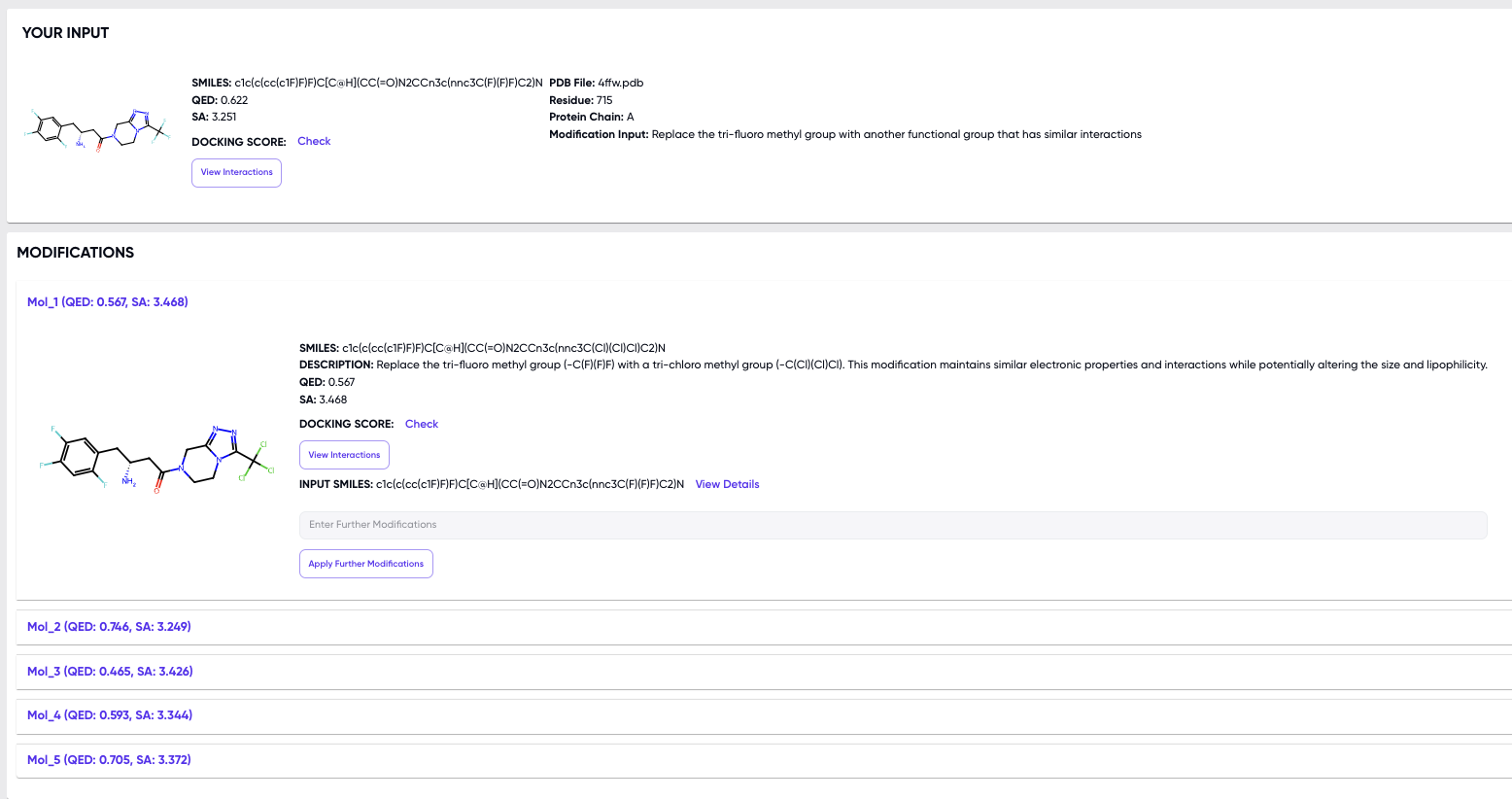This screenshot has height=799, width=1512.
Task: Click the SA 3.251 value
Action: tap(223, 117)
